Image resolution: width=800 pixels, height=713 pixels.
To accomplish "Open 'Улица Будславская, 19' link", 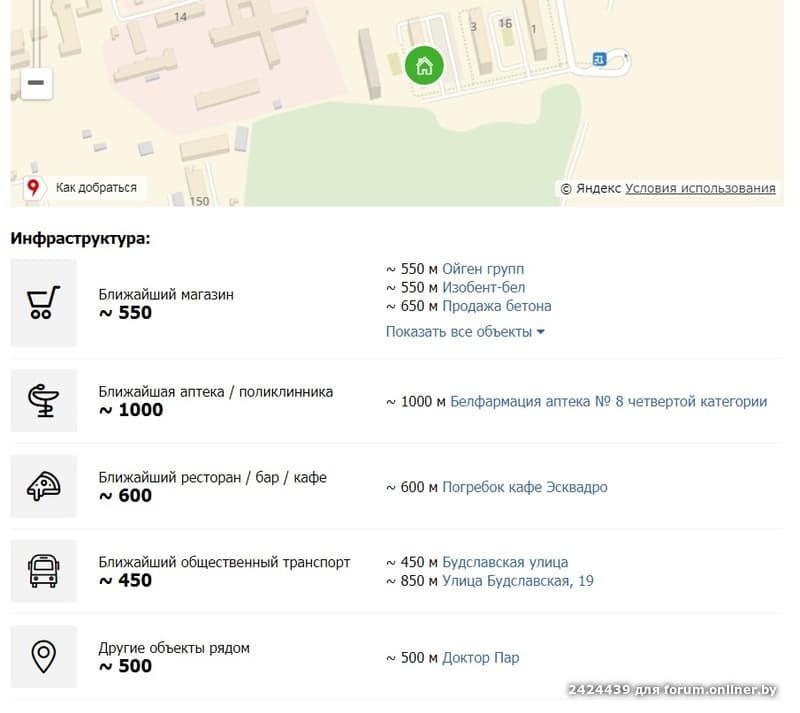I will tap(517, 581).
